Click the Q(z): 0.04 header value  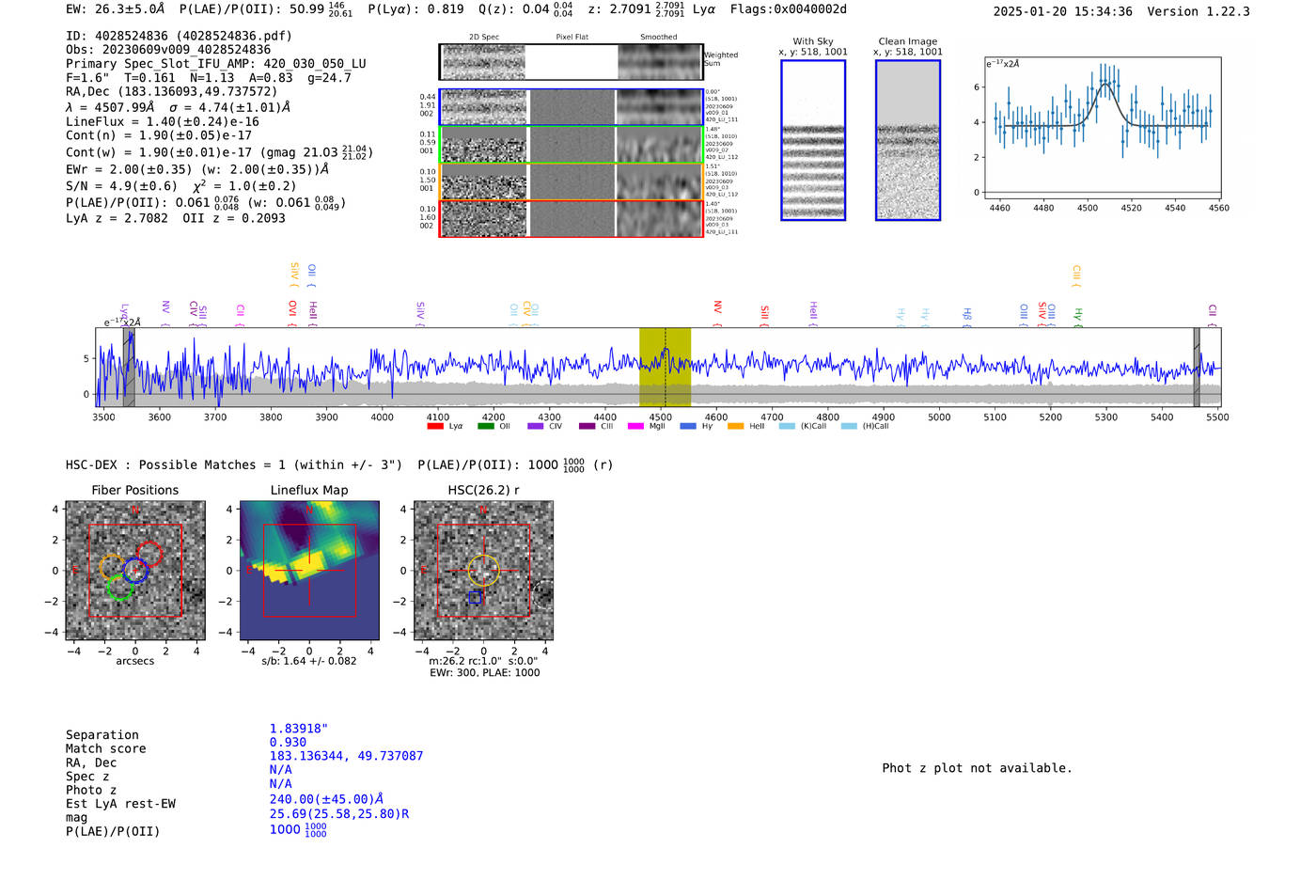525,8
